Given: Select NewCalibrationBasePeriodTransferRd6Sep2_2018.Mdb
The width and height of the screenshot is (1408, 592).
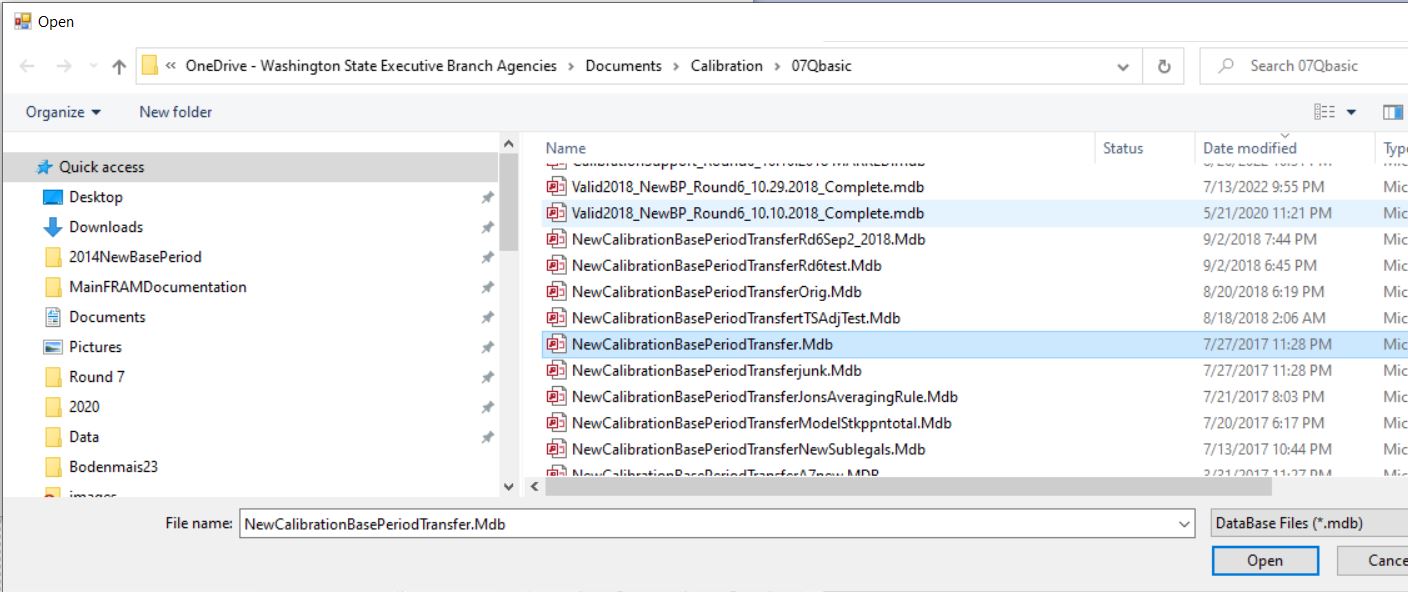Looking at the screenshot, I should (748, 239).
